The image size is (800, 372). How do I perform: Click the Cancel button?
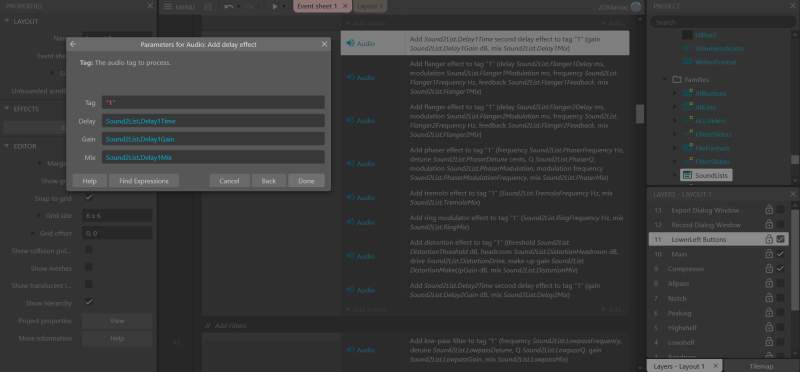pos(230,181)
